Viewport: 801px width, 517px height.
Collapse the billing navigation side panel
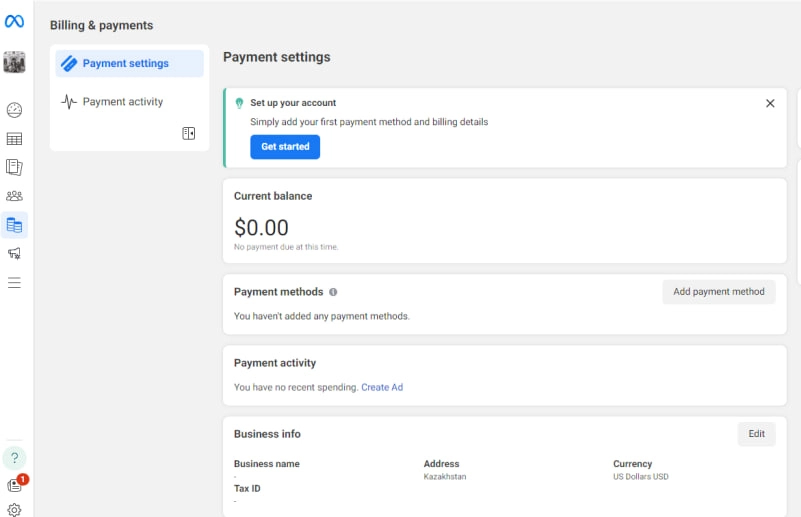[189, 133]
